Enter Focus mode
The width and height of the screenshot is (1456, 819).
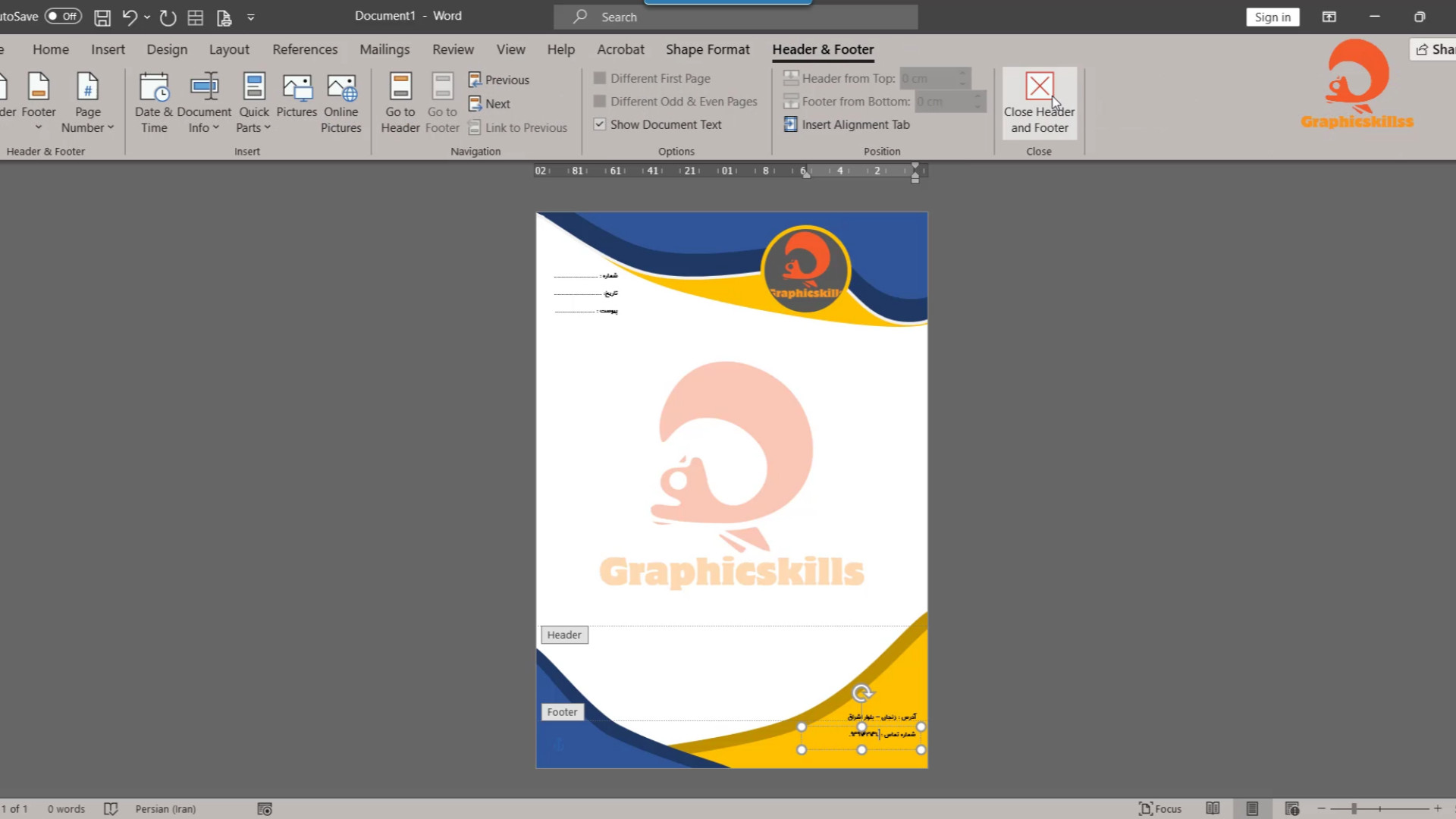(1159, 809)
